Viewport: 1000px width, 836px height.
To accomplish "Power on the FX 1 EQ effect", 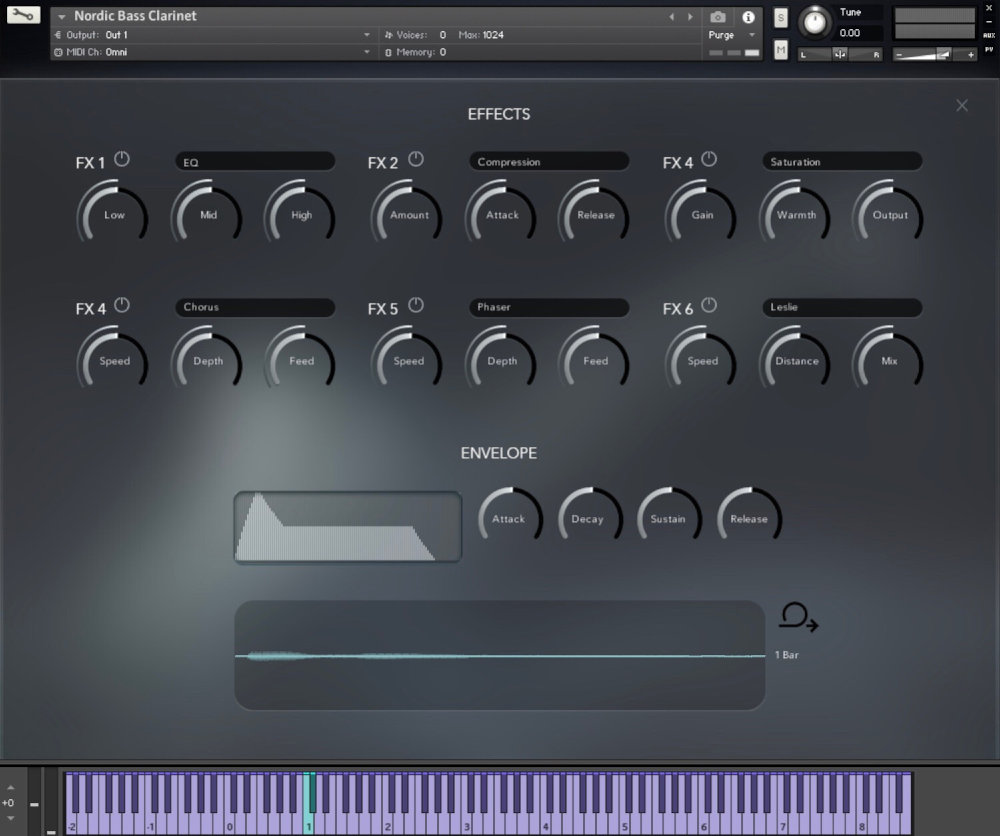I will (x=120, y=158).
